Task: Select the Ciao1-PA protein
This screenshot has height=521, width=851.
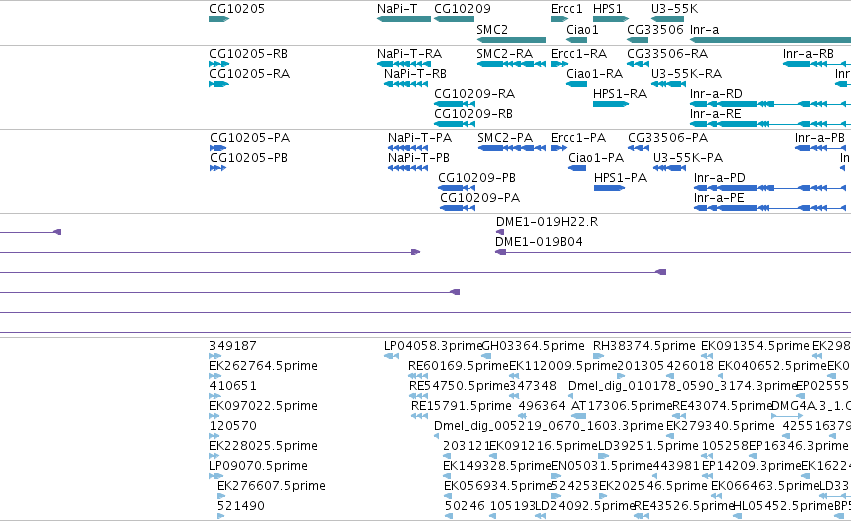Action: click(x=577, y=168)
